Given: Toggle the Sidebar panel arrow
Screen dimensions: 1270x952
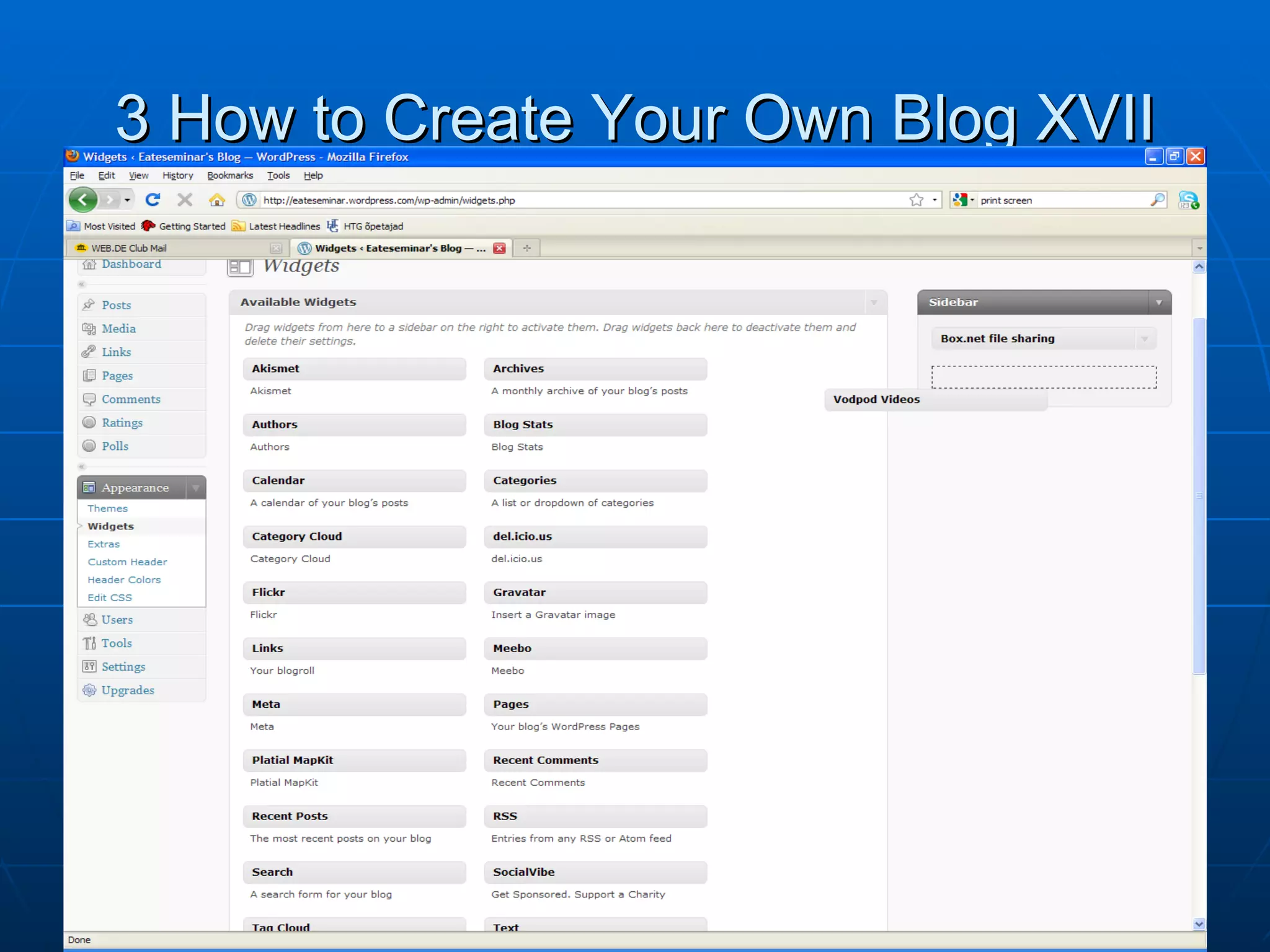Looking at the screenshot, I should [1158, 302].
